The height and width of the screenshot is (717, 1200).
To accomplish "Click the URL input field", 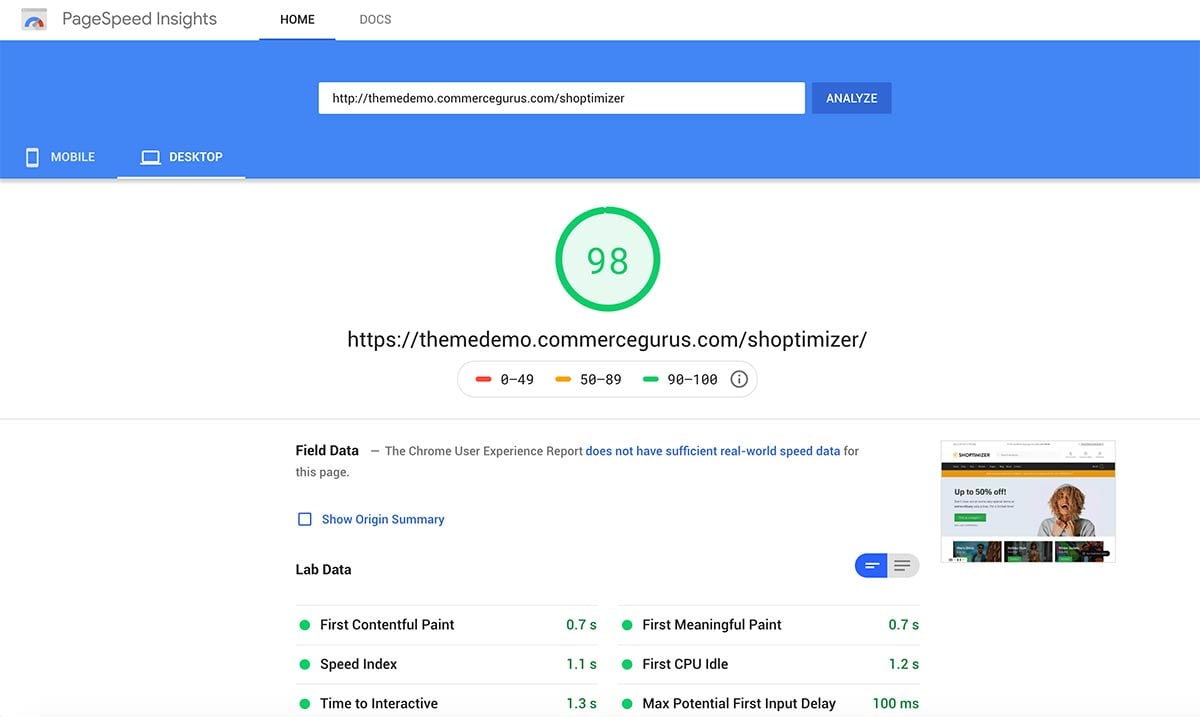I will (x=561, y=98).
